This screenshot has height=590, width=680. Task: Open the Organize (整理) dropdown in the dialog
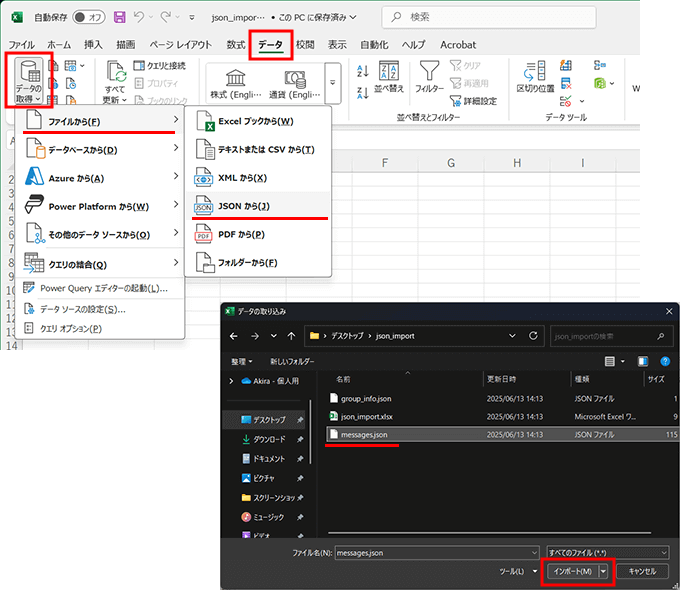click(242, 361)
